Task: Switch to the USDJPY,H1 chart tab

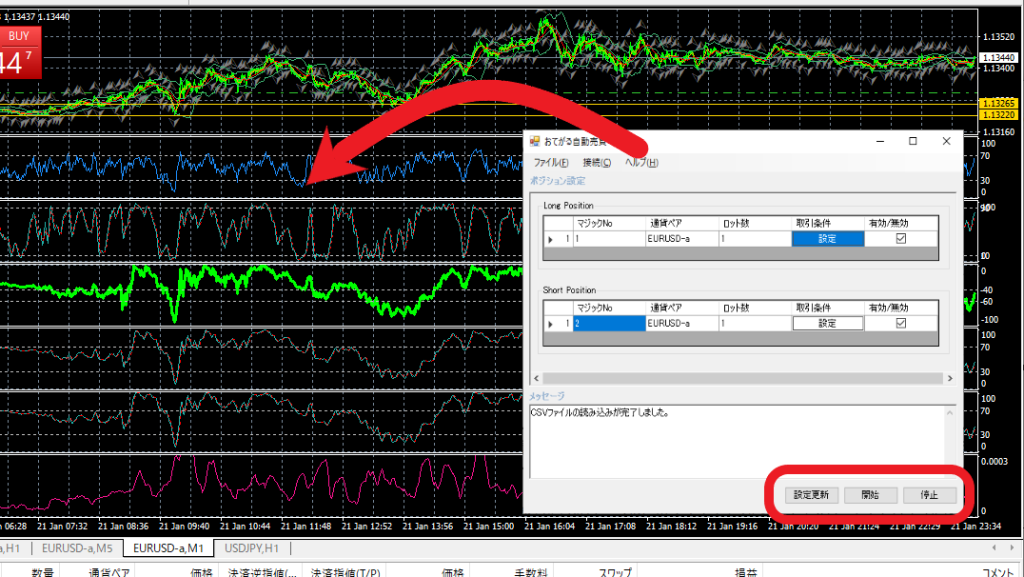Action: click(251, 548)
